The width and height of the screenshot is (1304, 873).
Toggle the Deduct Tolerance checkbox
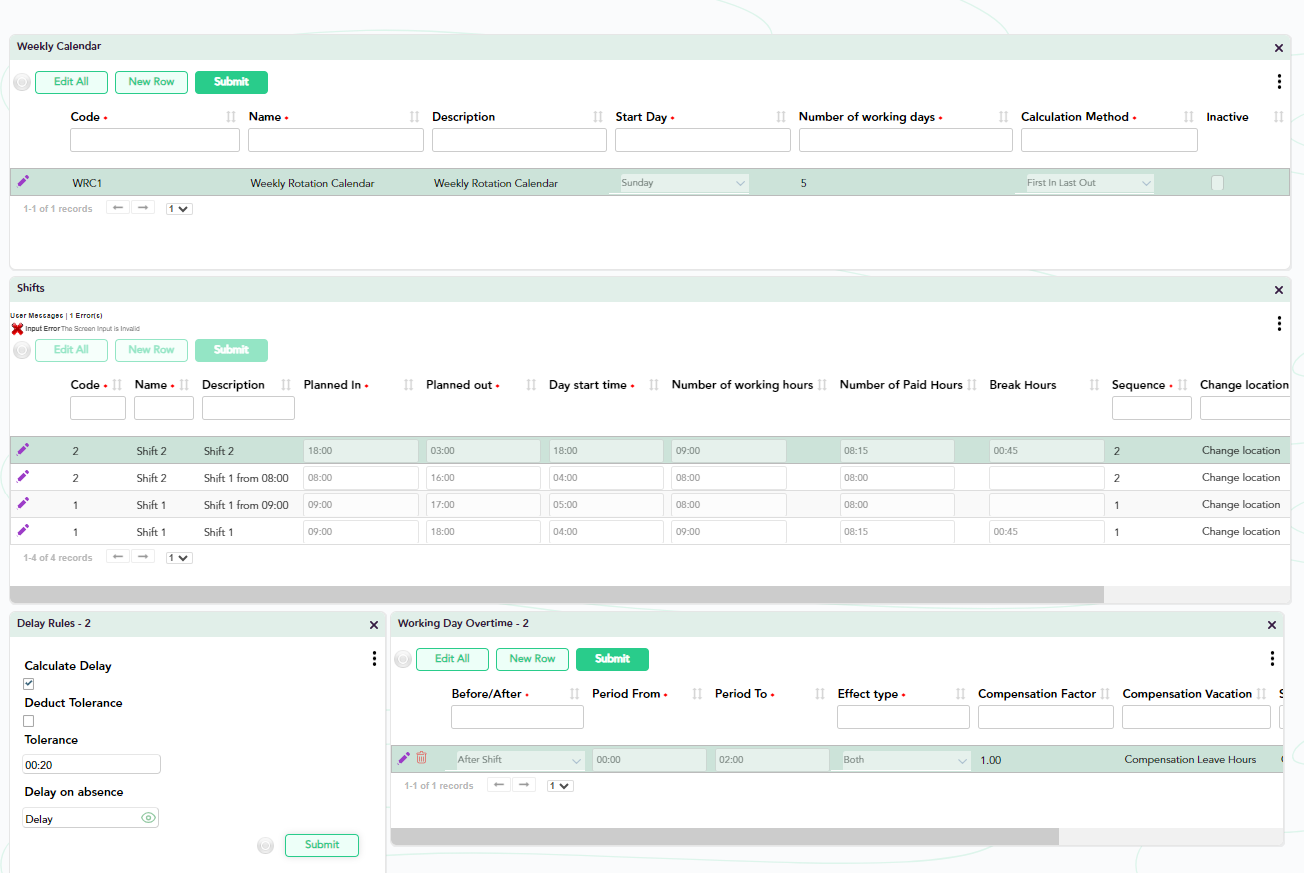pos(29,721)
